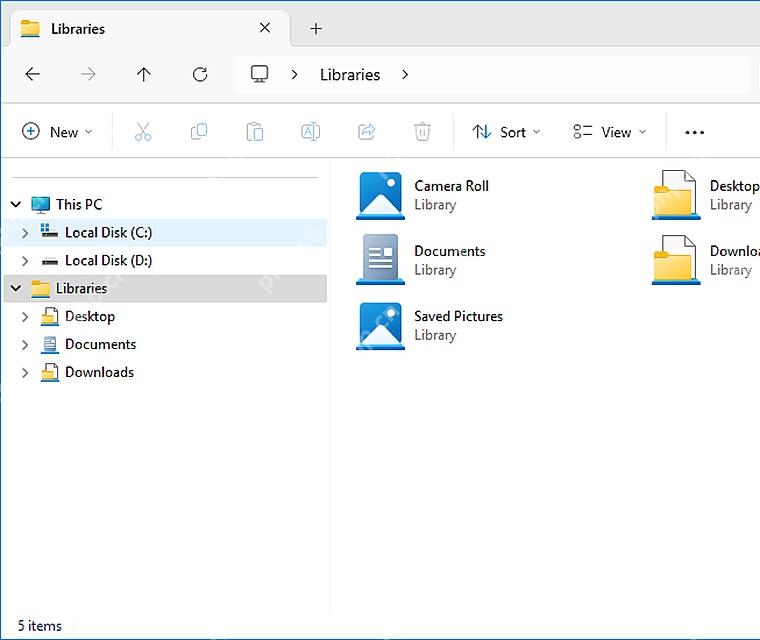Refresh the Libraries view
Viewport: 760px width, 640px height.
[x=200, y=74]
